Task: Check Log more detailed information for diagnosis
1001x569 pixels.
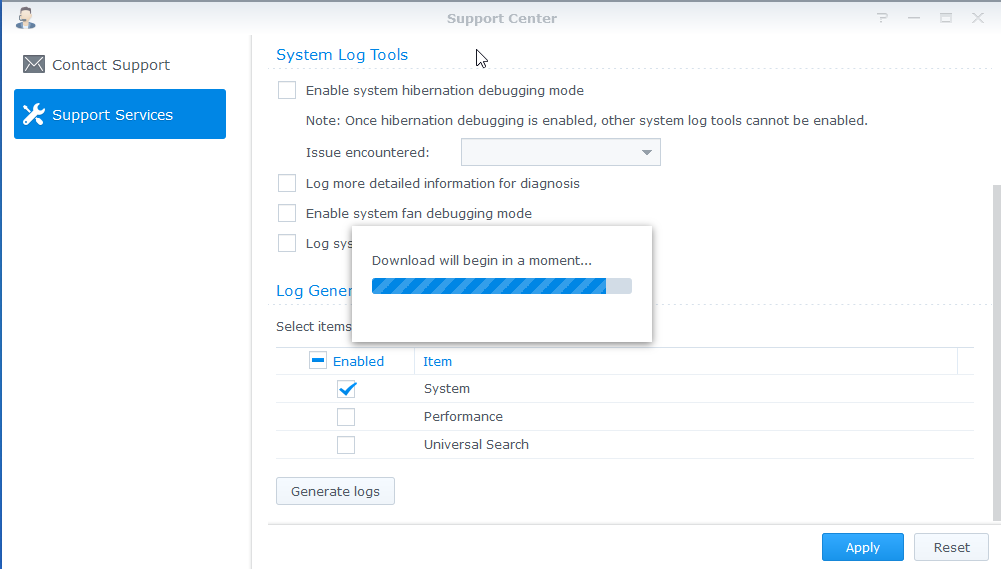Action: tap(287, 184)
